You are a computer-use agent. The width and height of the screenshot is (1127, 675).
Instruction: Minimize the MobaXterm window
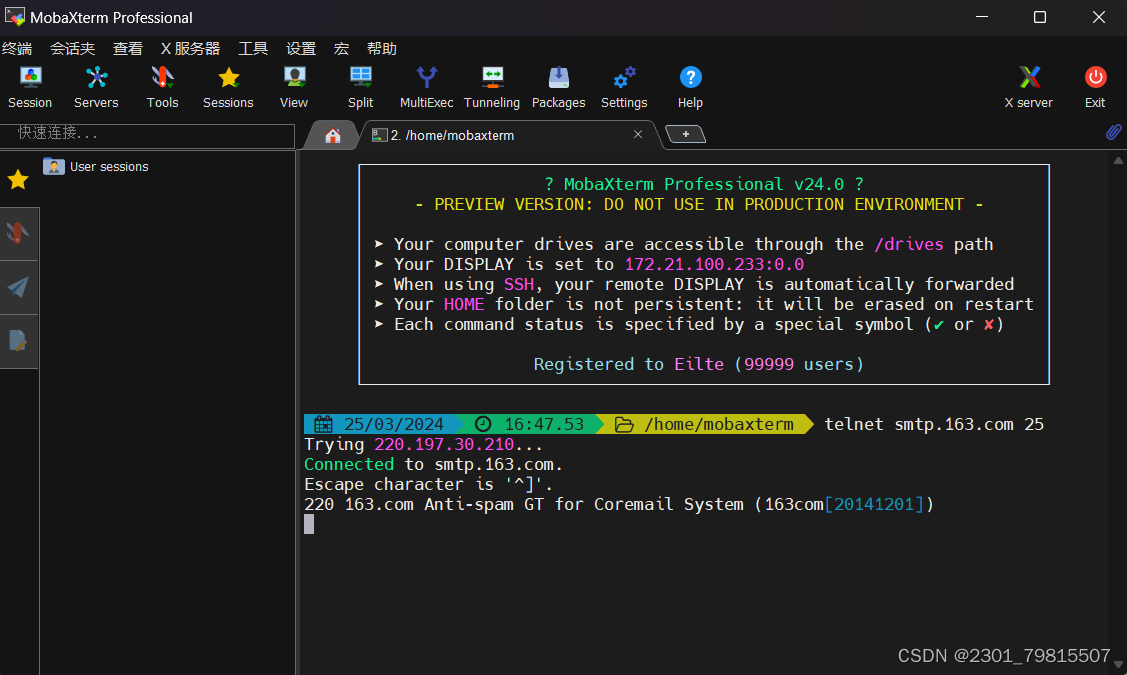[x=982, y=17]
